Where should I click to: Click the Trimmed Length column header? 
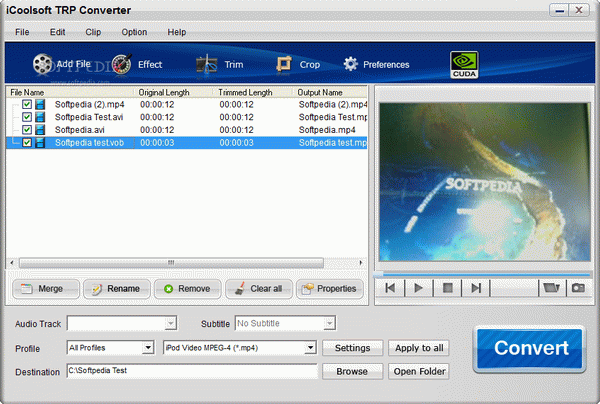click(253, 92)
